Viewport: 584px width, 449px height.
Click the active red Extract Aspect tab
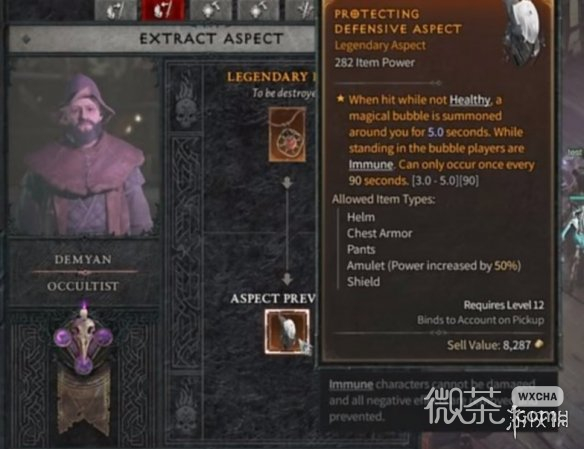click(x=163, y=10)
